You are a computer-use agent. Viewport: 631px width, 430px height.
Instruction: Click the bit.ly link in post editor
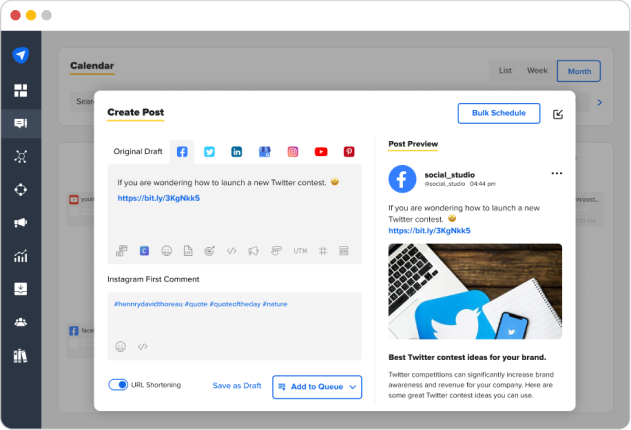(x=159, y=198)
